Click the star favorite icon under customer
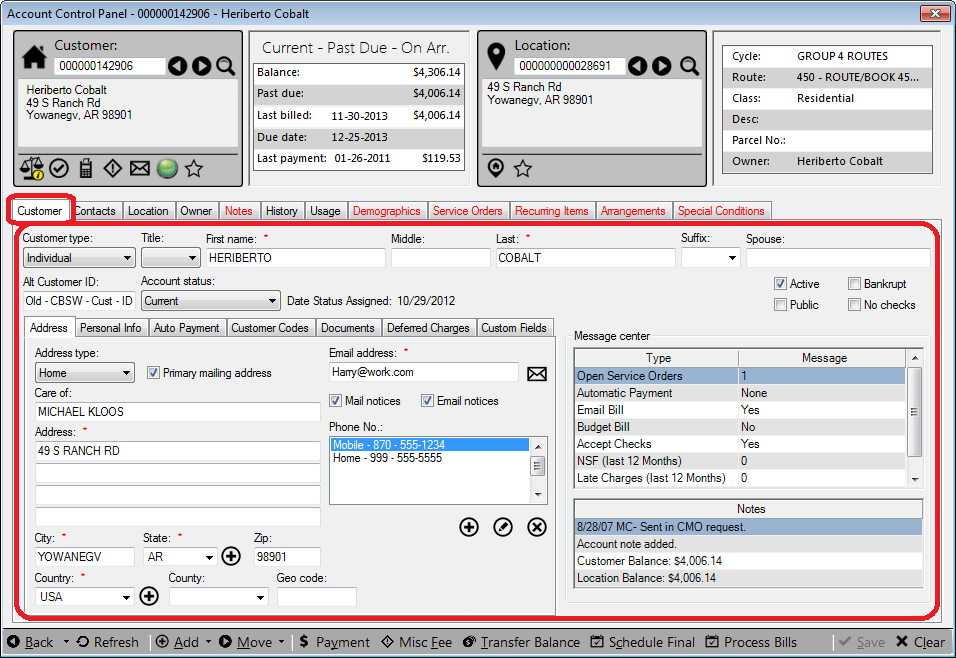 pyautogui.click(x=194, y=168)
